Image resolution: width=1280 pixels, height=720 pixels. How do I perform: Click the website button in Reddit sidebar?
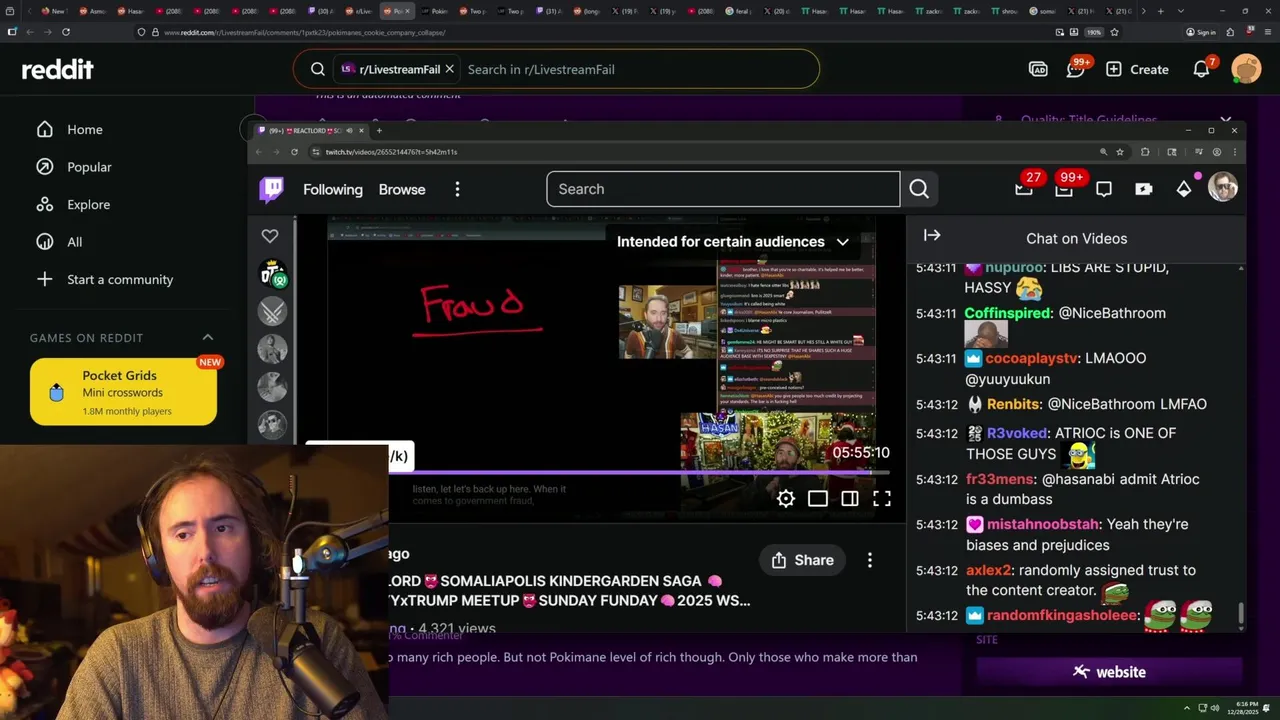[x=1109, y=672]
